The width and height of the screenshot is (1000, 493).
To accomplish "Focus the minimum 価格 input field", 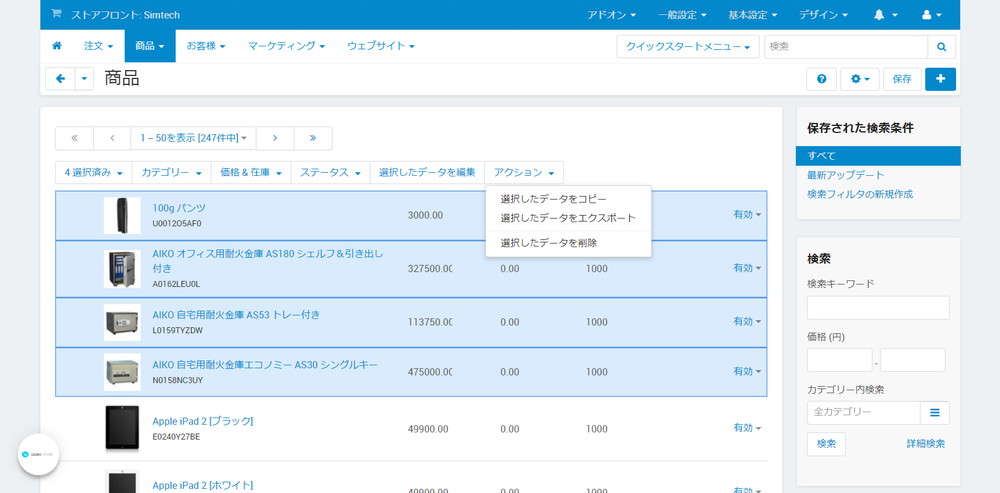I will tap(839, 360).
